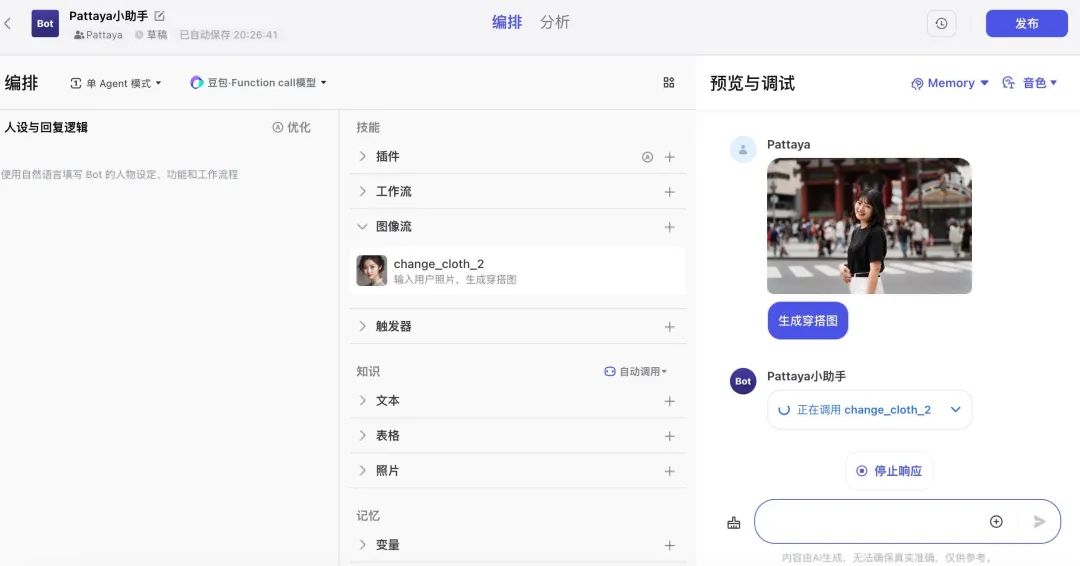Click the Pattaya小助手 Bot avatar in chat
Viewport: 1080px width, 566px height.
[743, 381]
